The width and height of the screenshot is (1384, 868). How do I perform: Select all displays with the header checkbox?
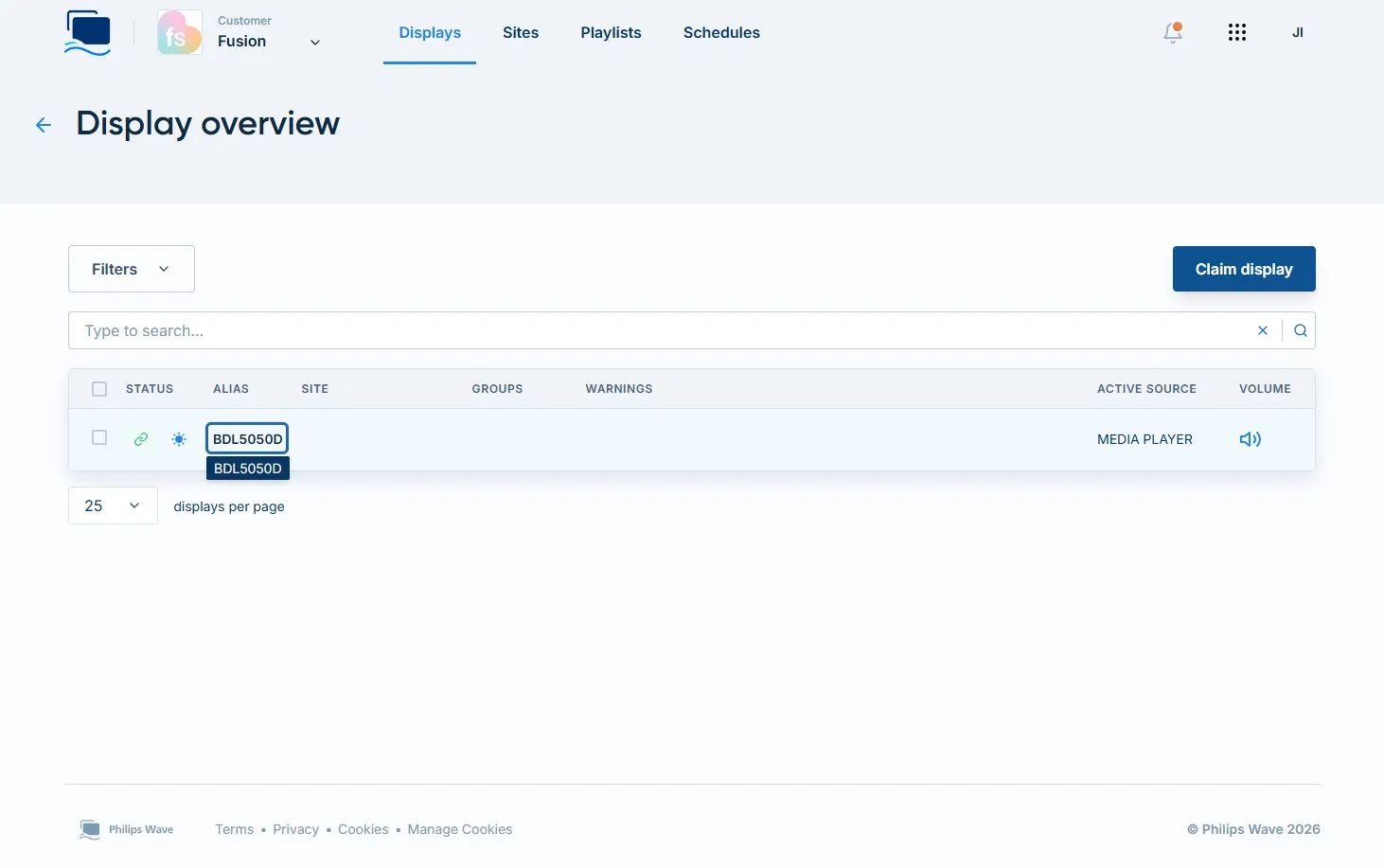(99, 389)
